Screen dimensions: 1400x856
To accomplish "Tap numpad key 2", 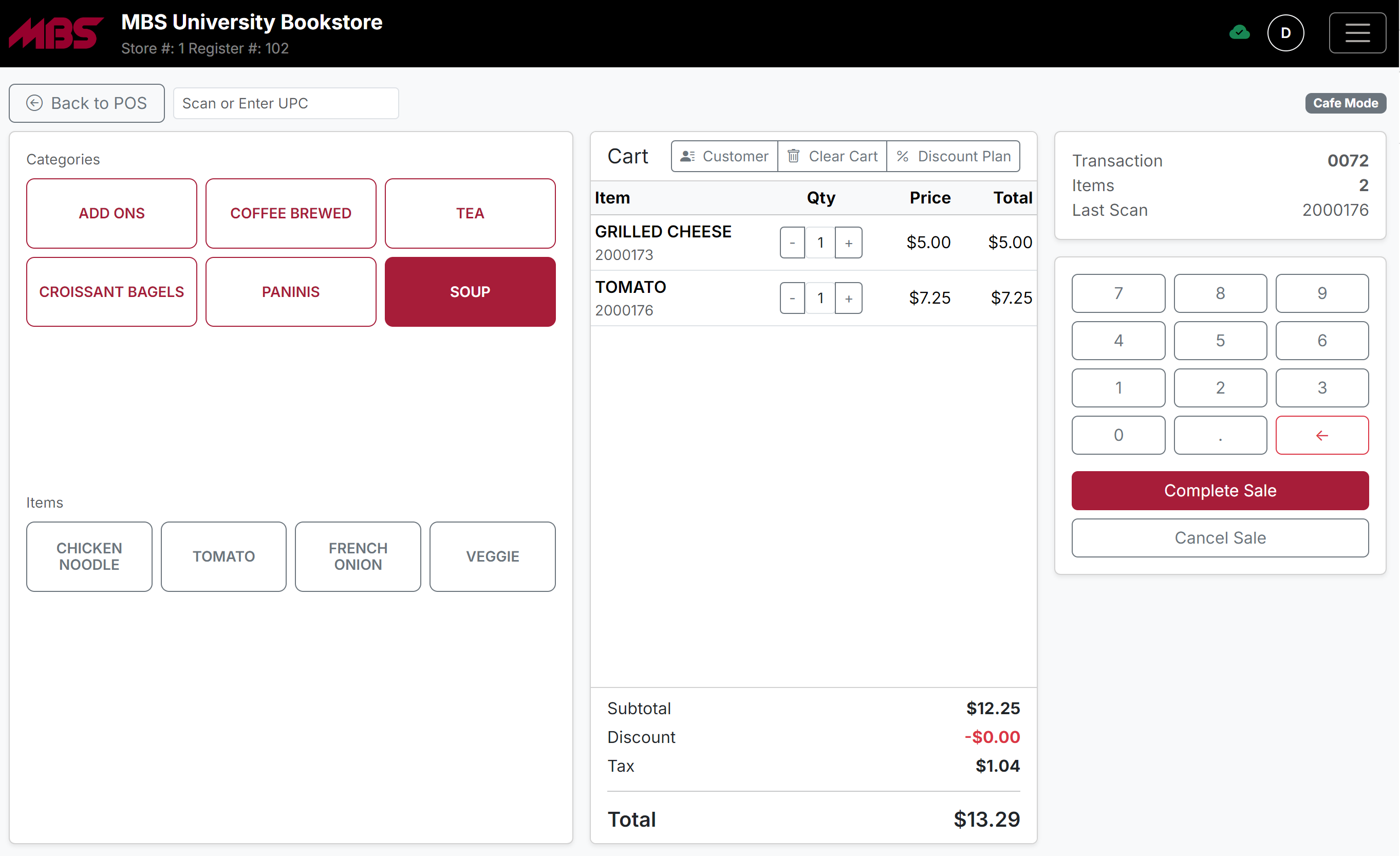I will [1220, 388].
